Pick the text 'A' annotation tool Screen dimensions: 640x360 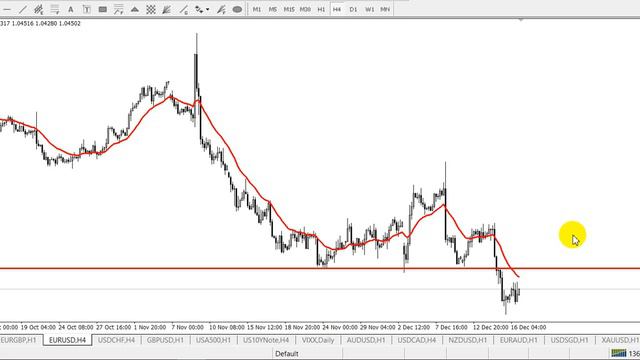[x=71, y=9]
